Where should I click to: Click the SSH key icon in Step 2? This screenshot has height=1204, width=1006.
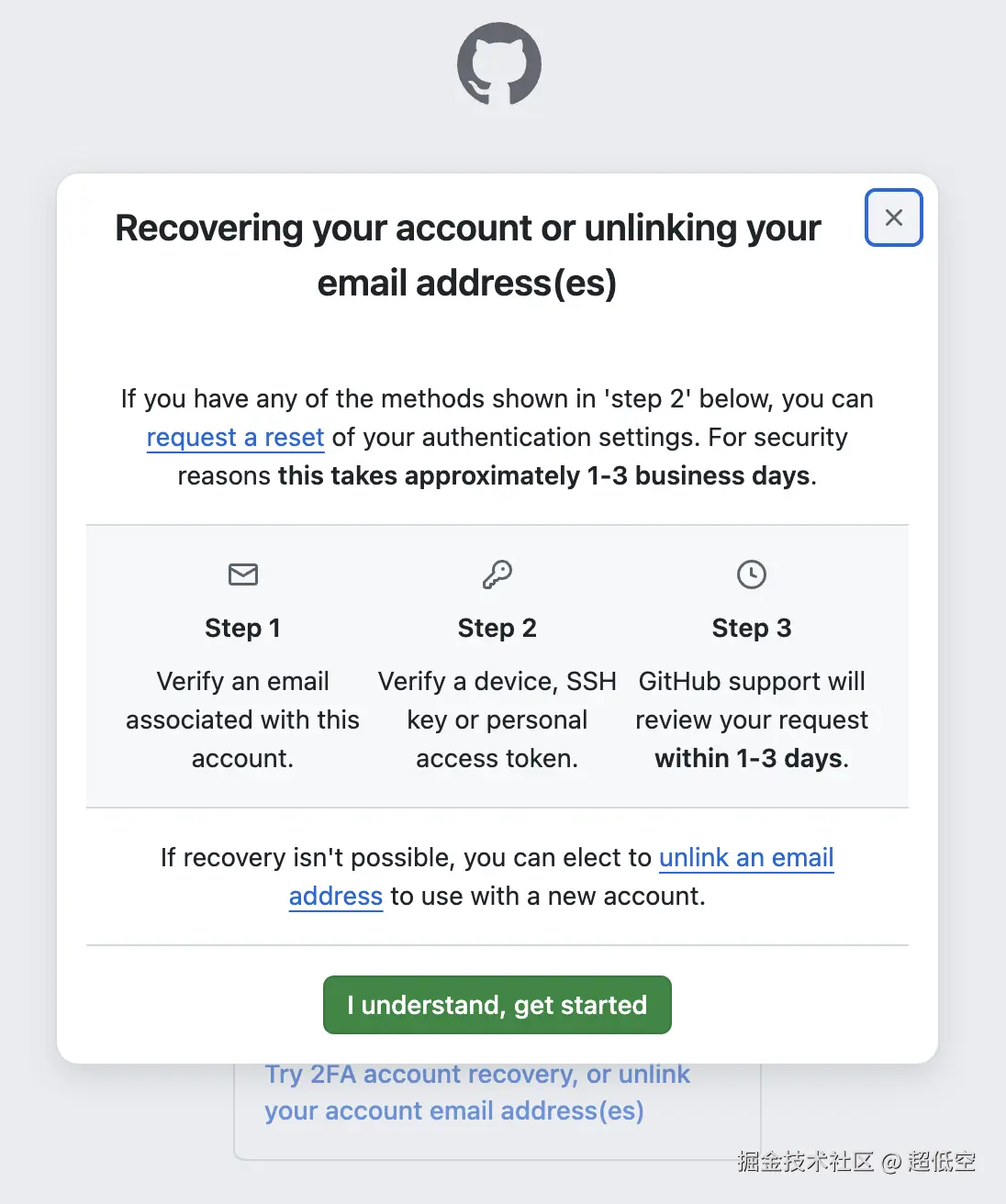click(497, 575)
